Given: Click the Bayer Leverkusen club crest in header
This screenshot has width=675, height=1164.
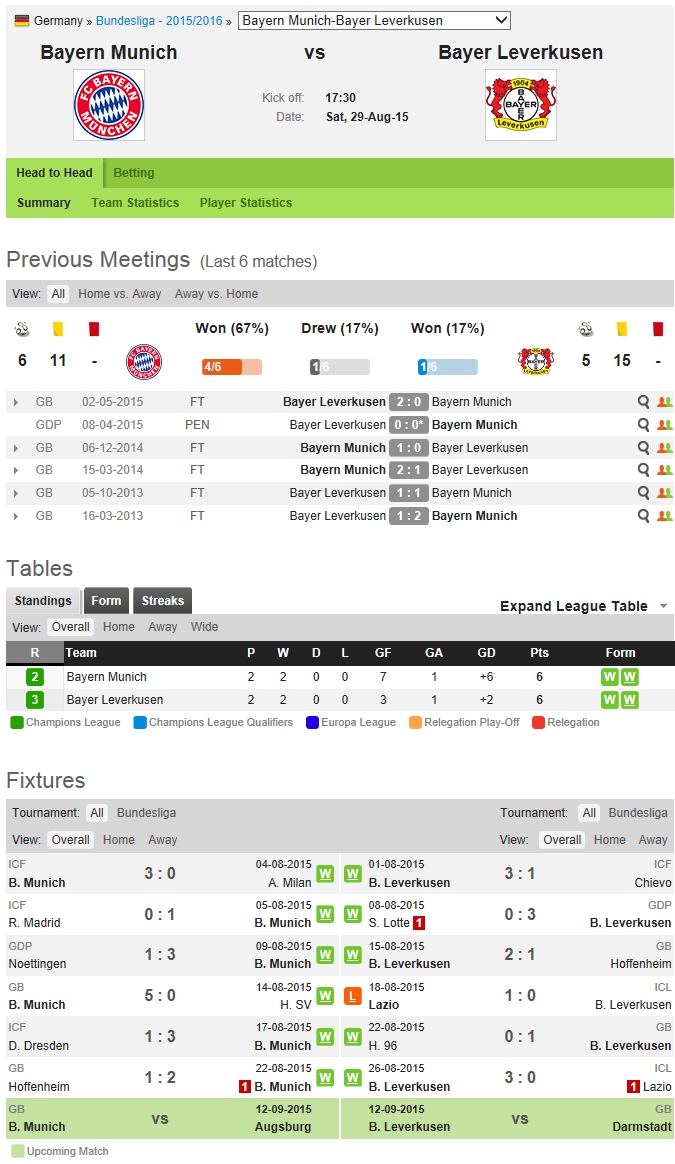Looking at the screenshot, I should (520, 105).
